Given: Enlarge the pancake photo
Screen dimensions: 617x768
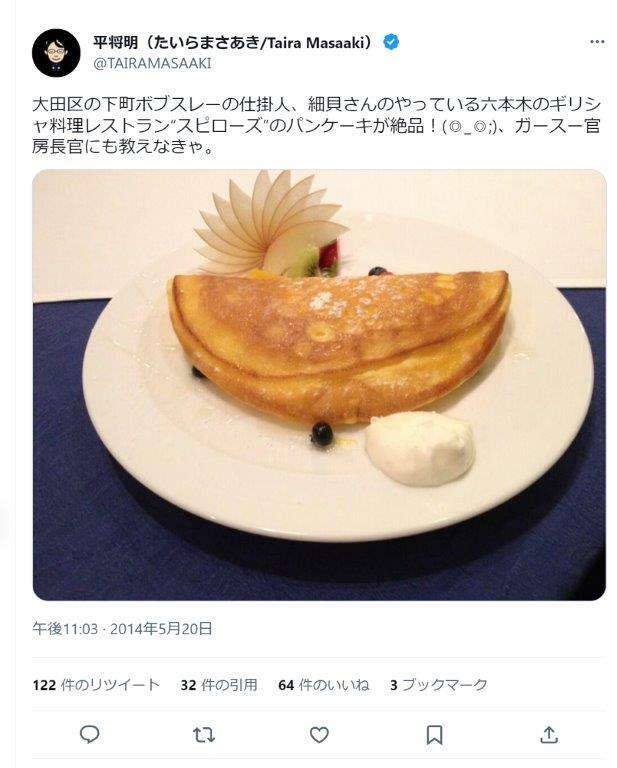Looking at the screenshot, I should 319,385.
